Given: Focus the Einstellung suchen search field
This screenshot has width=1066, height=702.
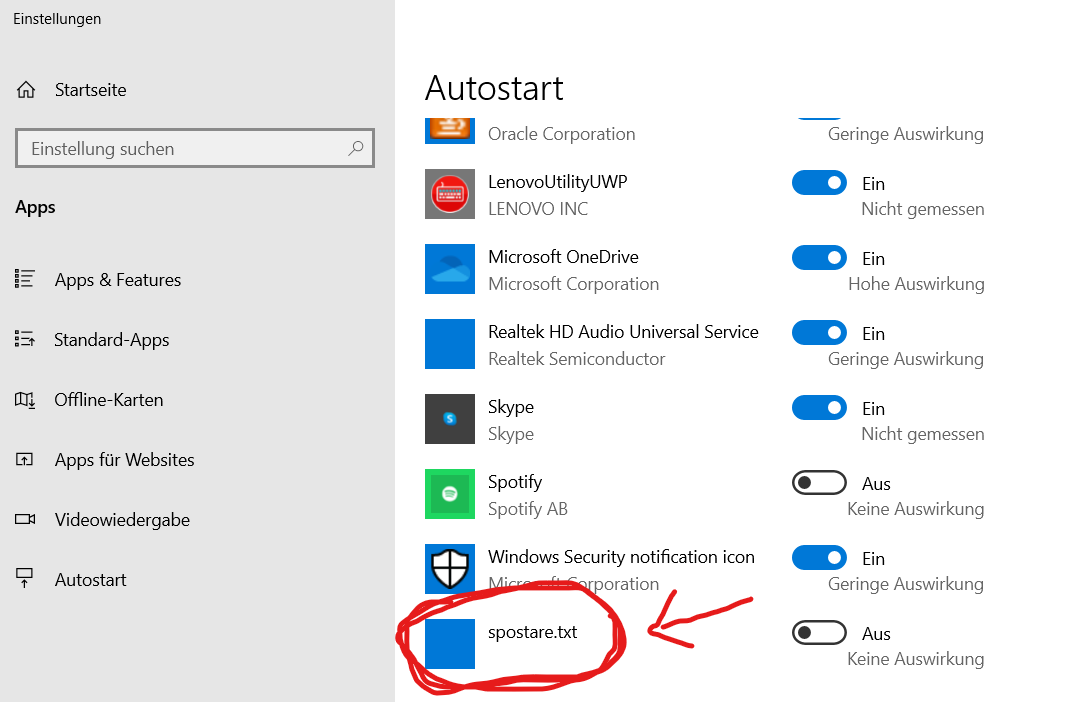Looking at the screenshot, I should click(194, 148).
